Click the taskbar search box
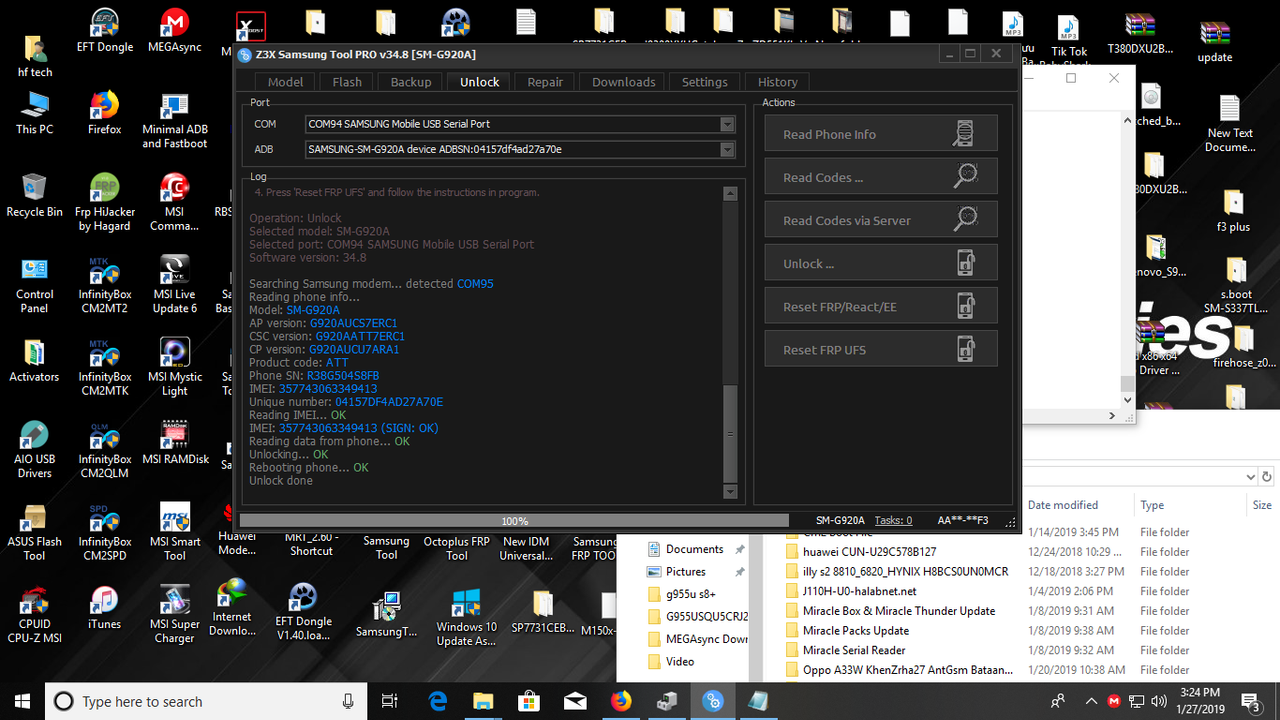This screenshot has width=1280, height=720. pos(208,701)
